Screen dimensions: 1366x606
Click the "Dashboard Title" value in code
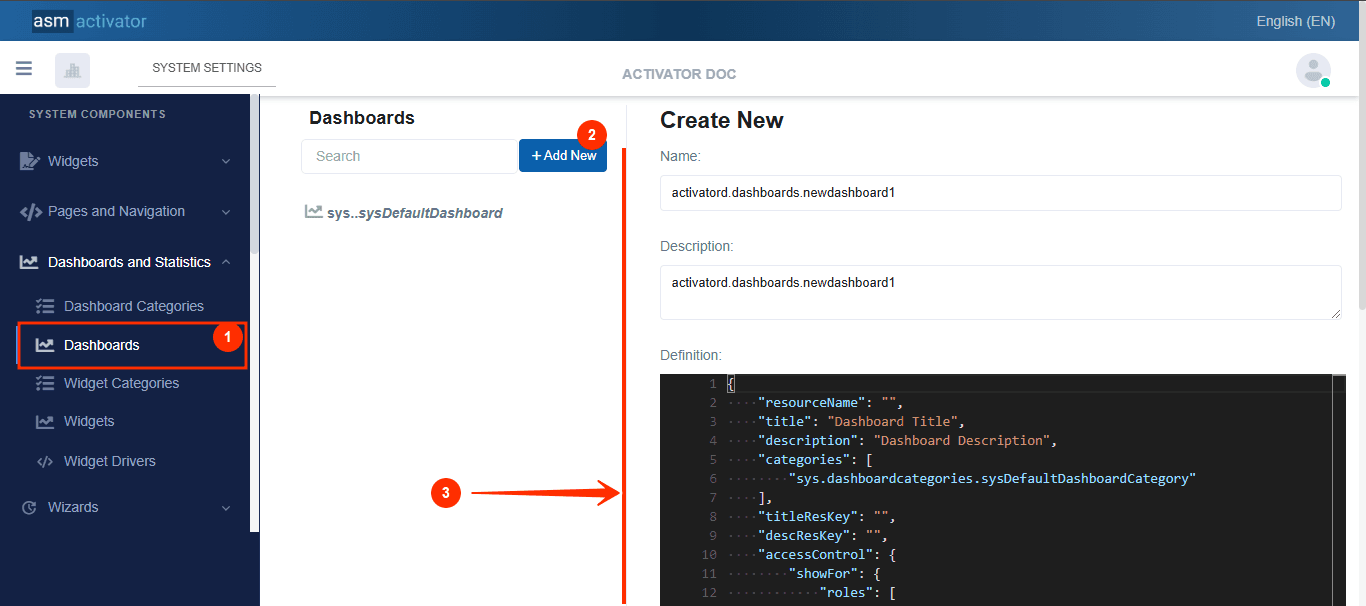pos(895,421)
